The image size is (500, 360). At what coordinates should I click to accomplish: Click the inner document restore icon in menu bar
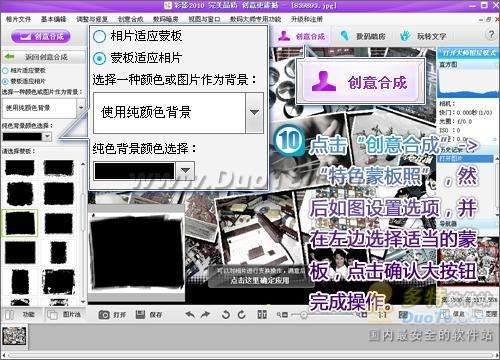[x=488, y=20]
